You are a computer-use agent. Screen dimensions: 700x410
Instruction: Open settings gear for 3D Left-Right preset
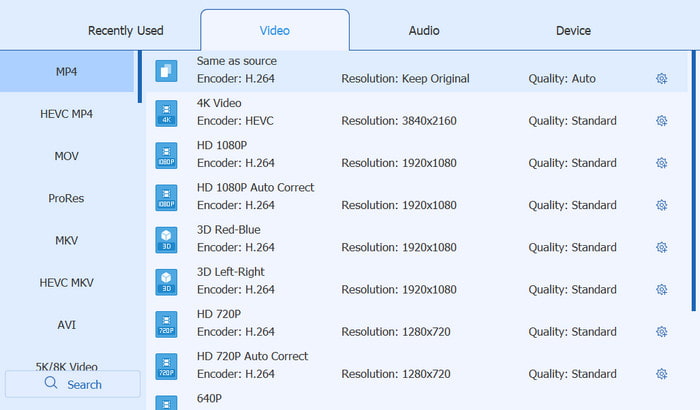(662, 289)
